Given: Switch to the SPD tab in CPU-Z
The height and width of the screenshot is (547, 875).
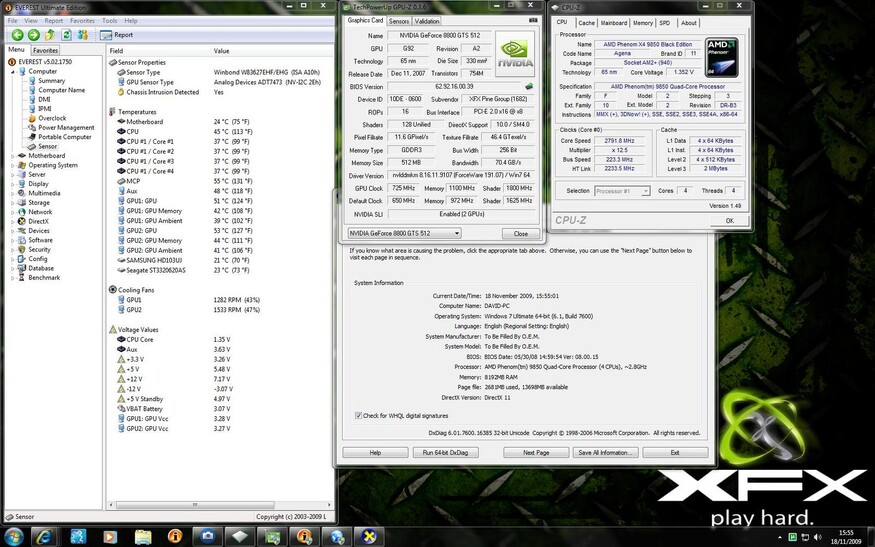Looking at the screenshot, I should 665,23.
